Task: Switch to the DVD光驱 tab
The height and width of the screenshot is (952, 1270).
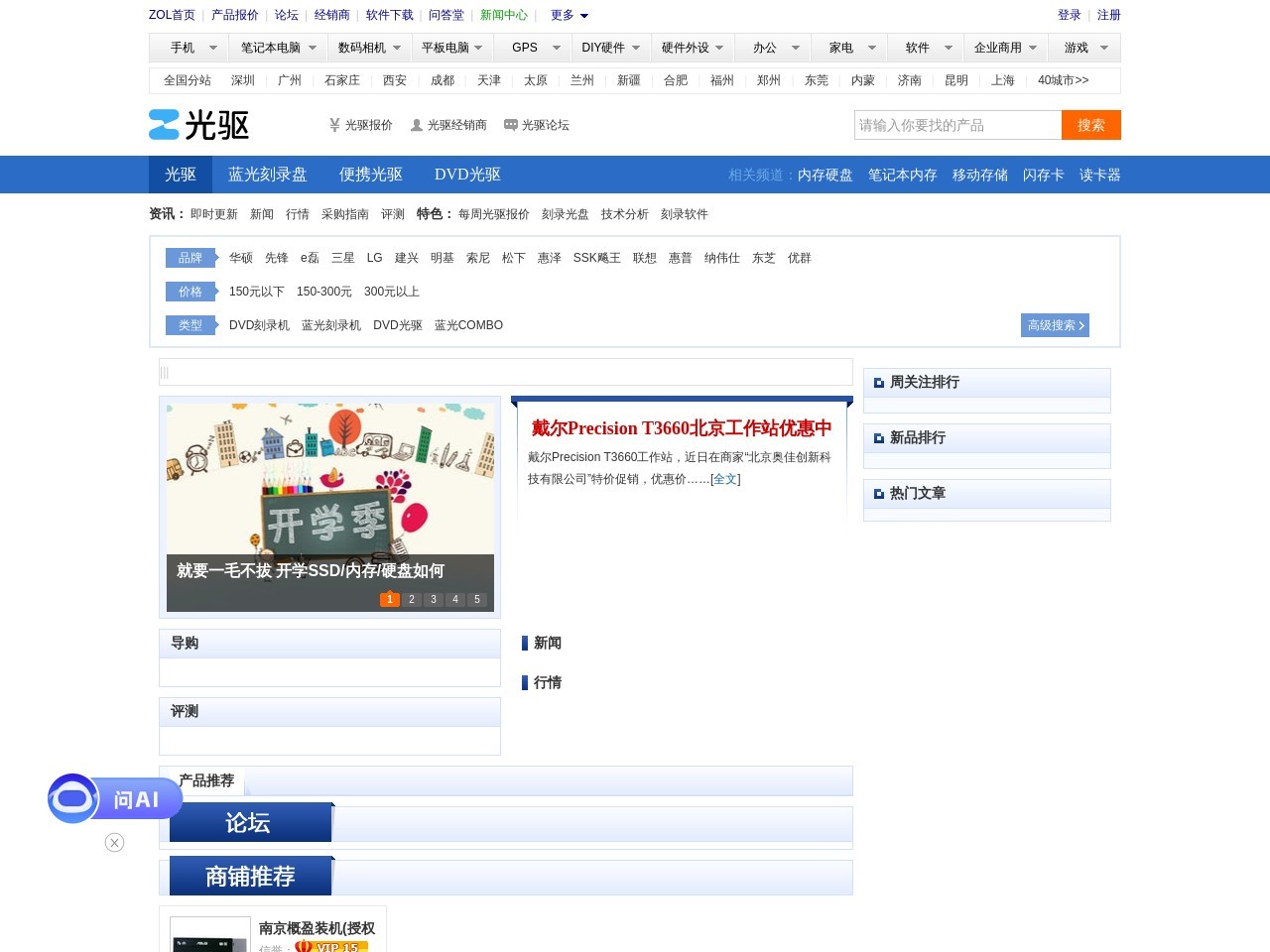Action: click(466, 175)
